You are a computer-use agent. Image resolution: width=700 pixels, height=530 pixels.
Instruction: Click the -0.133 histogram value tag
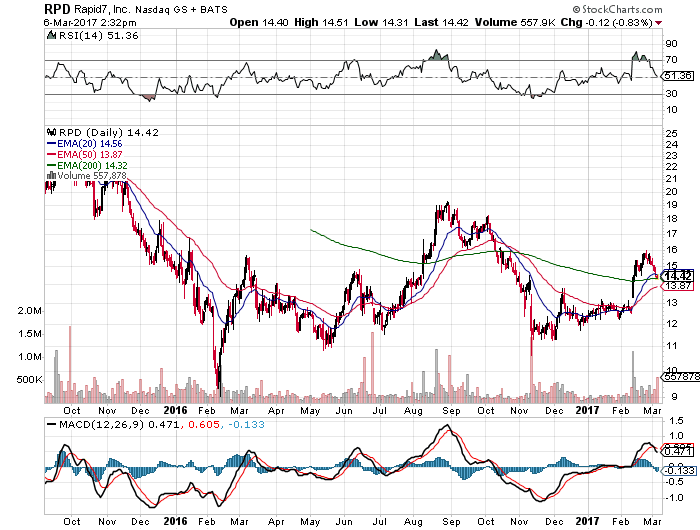tap(680, 470)
